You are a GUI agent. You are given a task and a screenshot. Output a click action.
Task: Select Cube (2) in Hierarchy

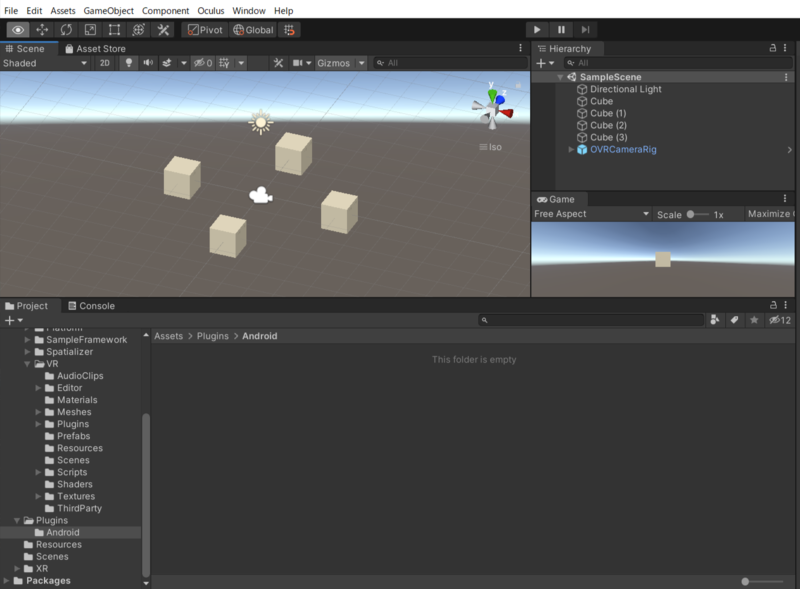coord(608,125)
